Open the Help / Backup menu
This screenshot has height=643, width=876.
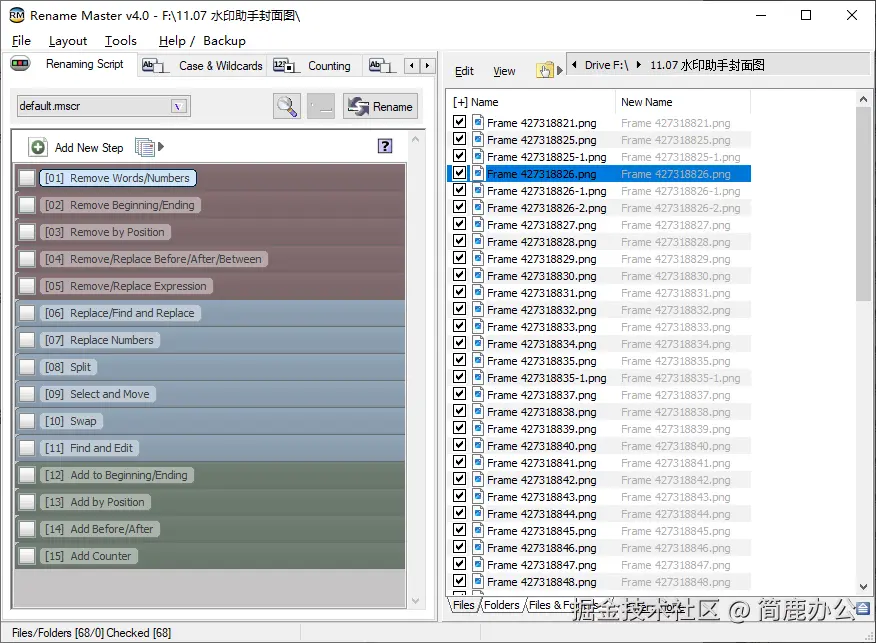coord(202,41)
